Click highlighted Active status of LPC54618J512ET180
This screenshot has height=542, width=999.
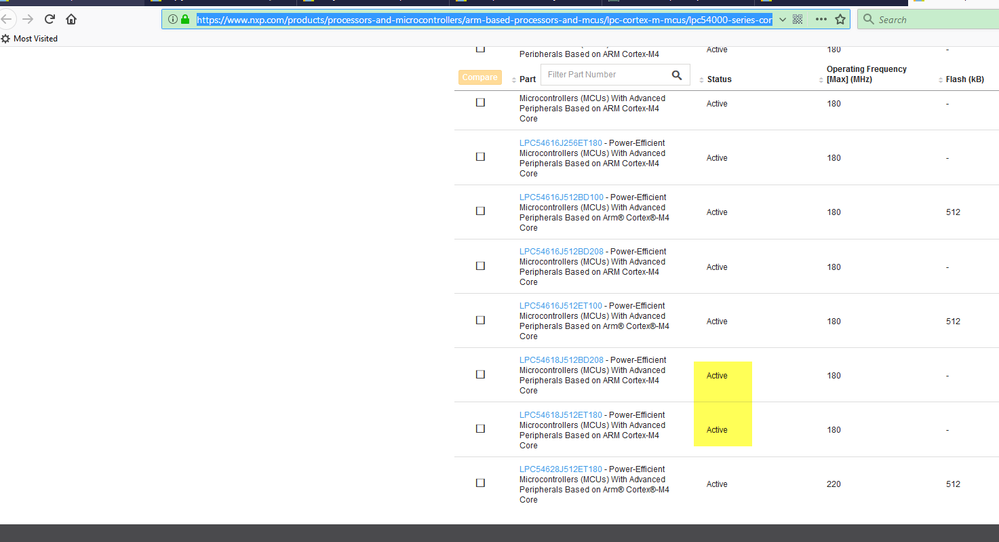pos(717,430)
